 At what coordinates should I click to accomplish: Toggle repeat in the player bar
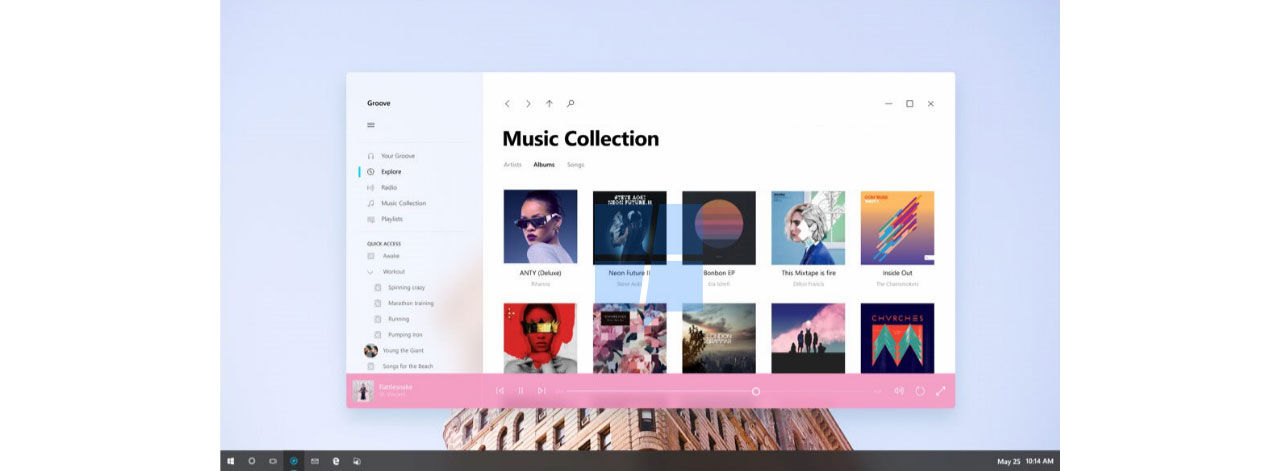[919, 391]
